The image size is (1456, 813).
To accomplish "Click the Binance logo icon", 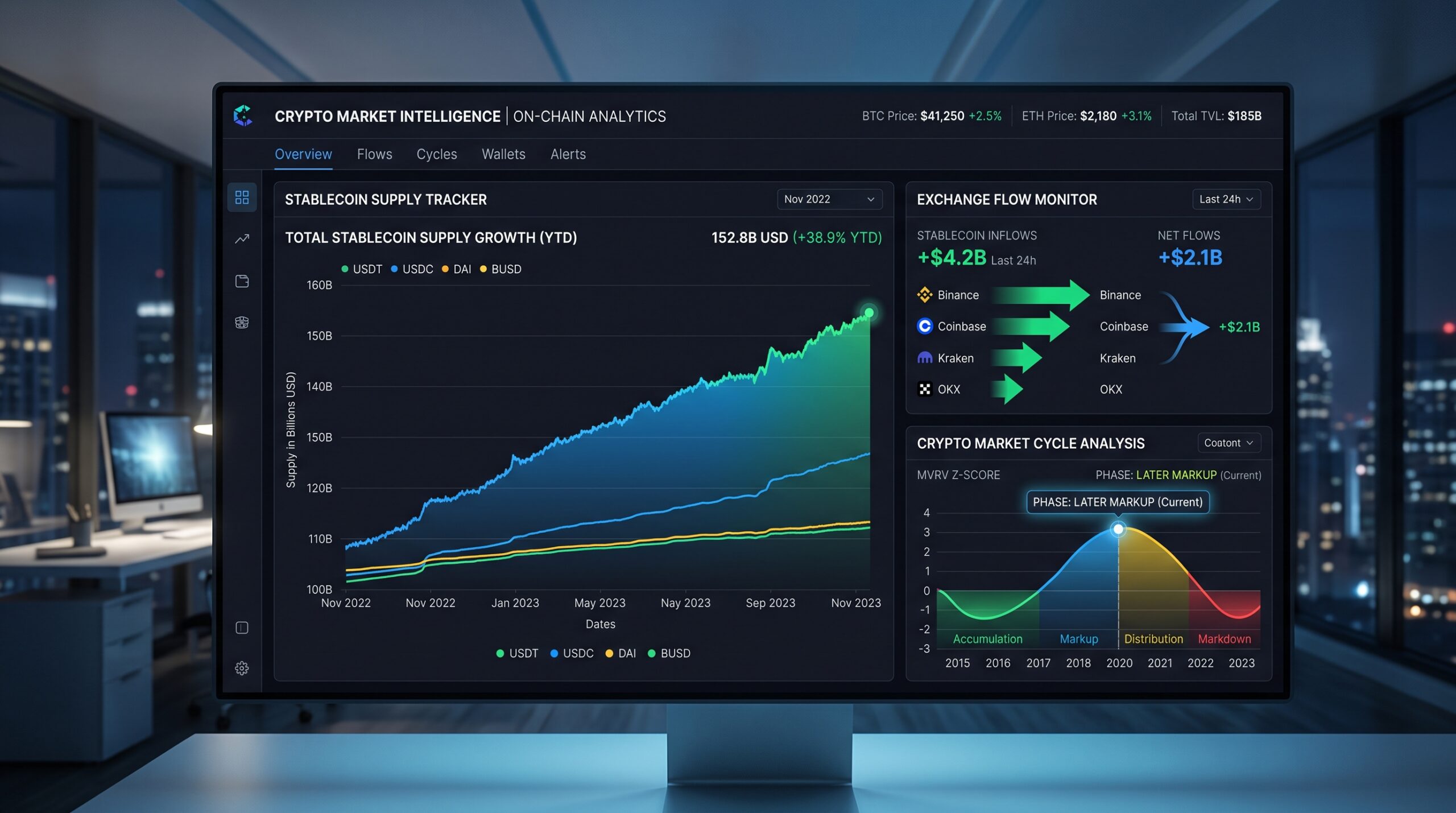I will click(x=925, y=295).
